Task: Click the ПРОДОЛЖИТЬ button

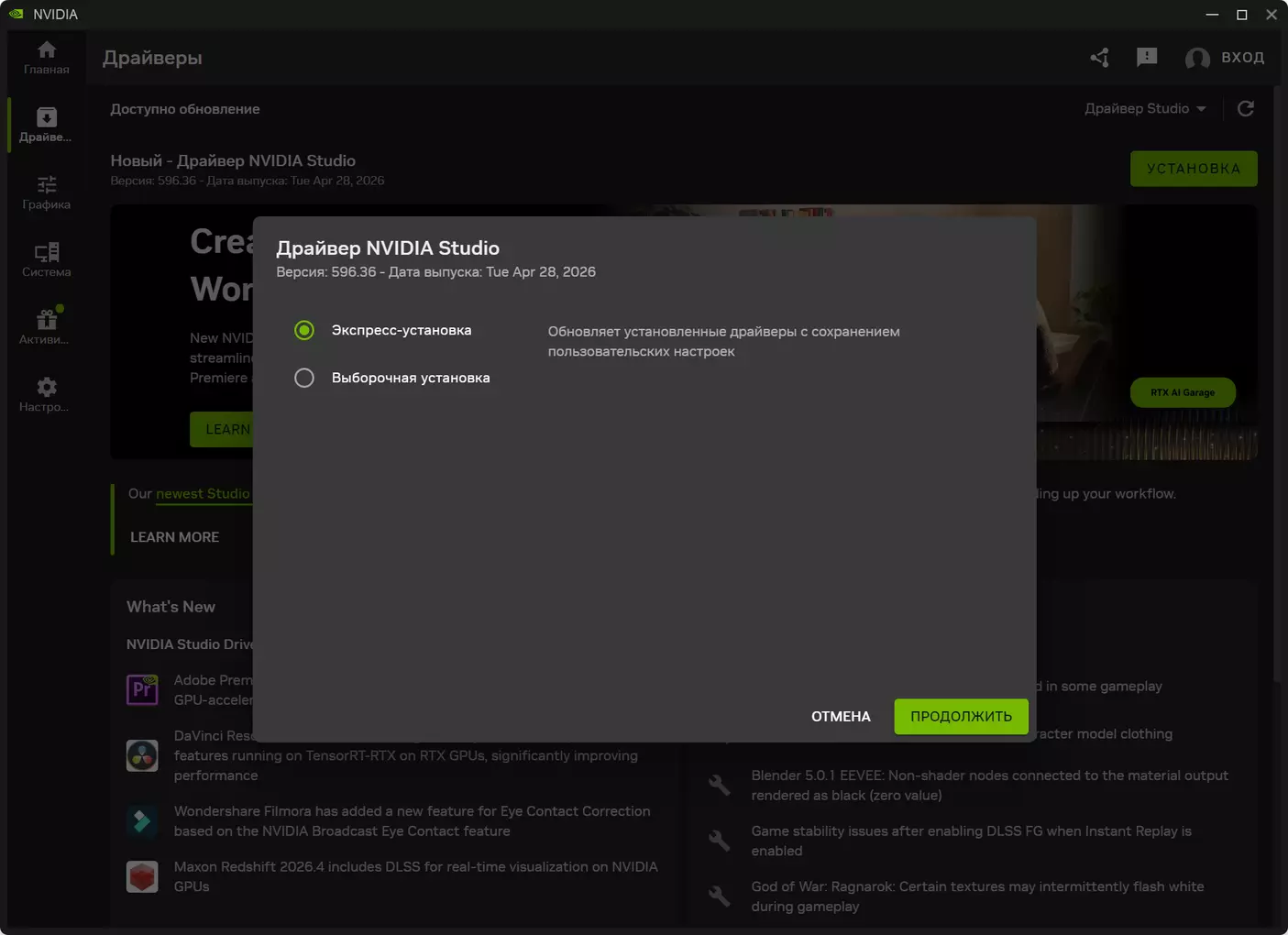Action: point(961,717)
